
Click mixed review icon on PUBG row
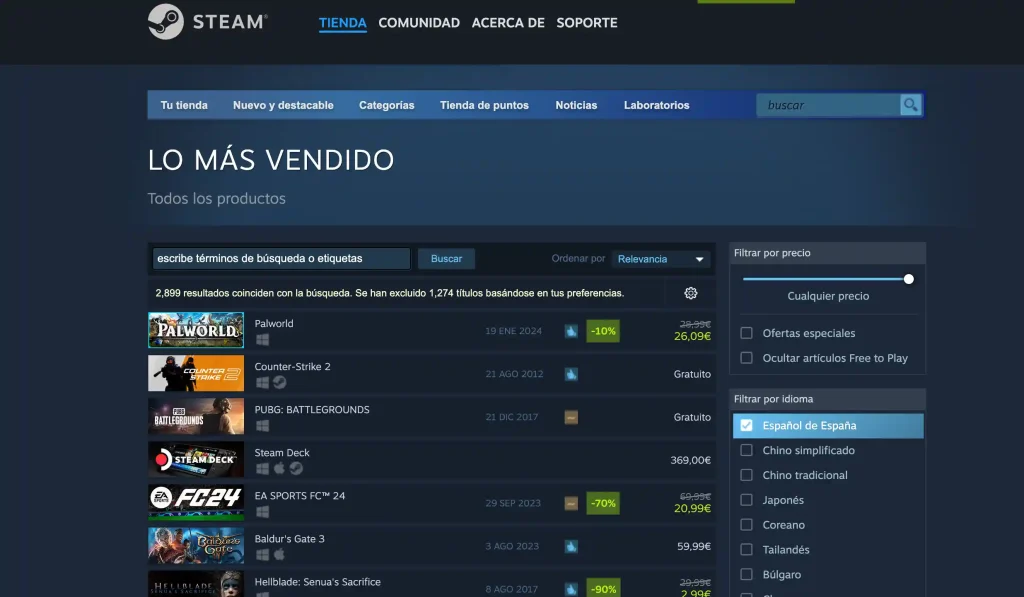pyautogui.click(x=571, y=417)
